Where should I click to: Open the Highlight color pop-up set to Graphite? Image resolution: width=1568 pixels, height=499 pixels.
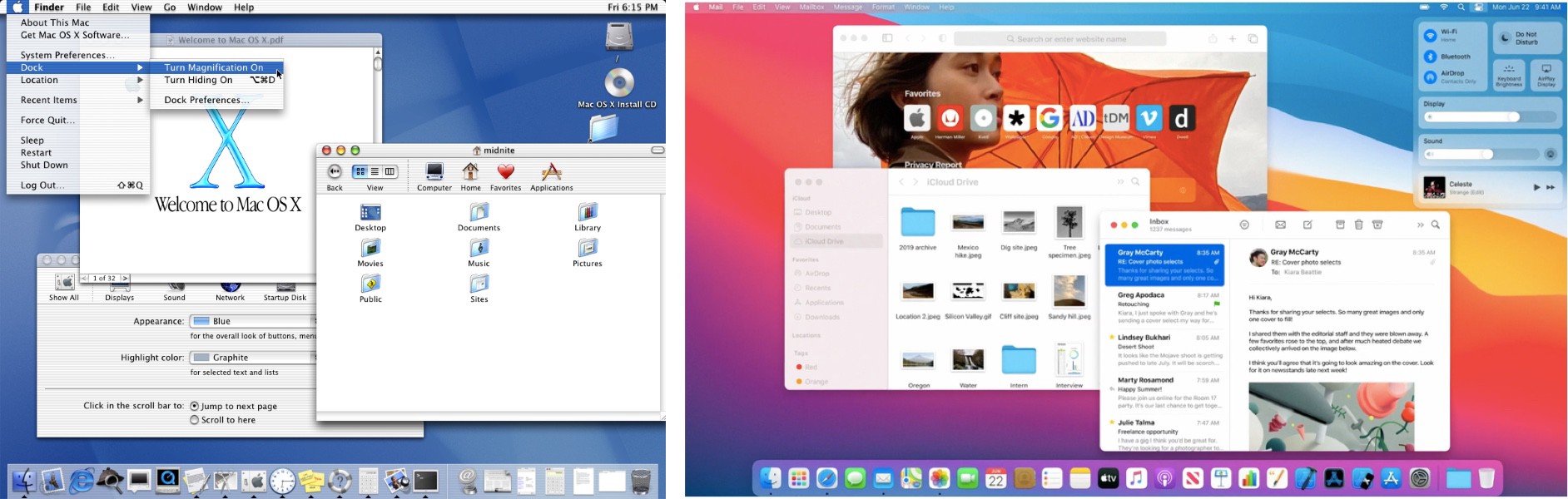[x=253, y=358]
